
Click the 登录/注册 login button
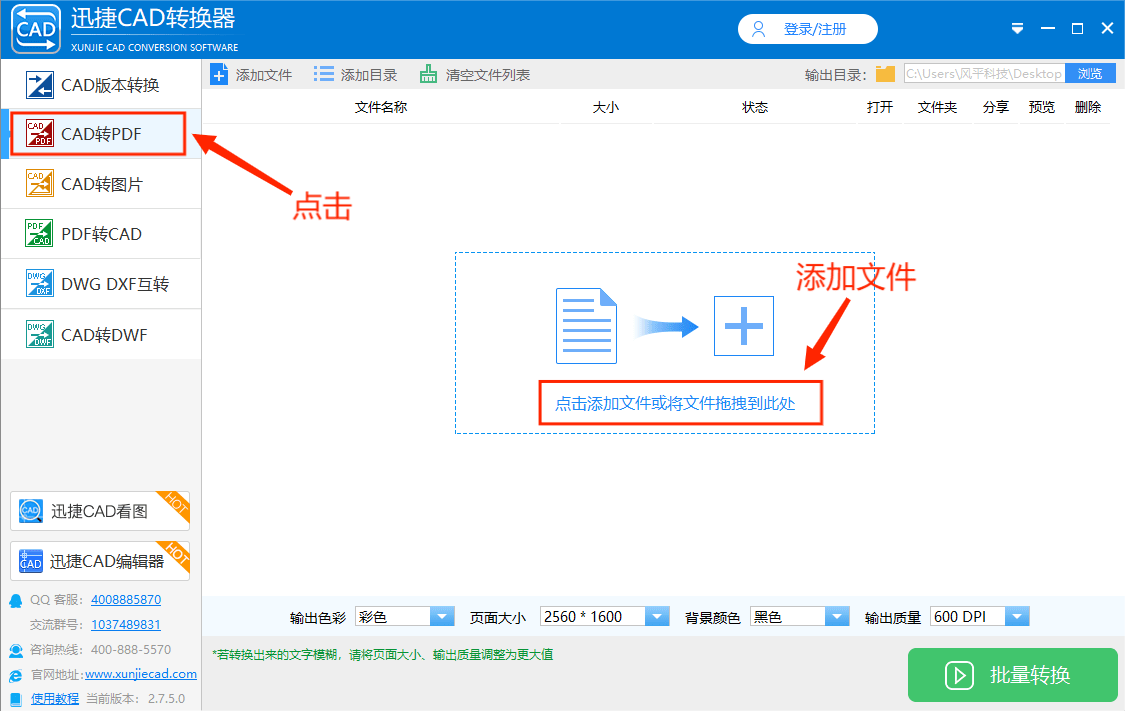808,29
